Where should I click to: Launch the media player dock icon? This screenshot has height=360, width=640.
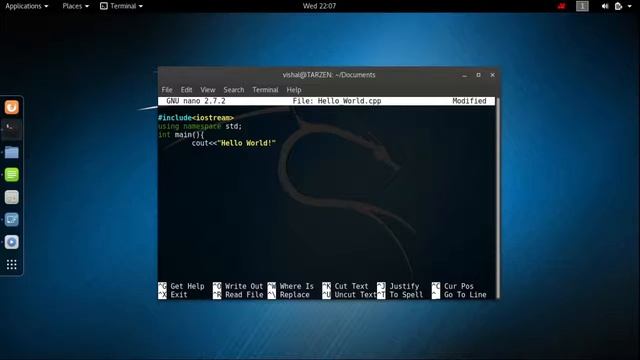pyautogui.click(x=11, y=242)
